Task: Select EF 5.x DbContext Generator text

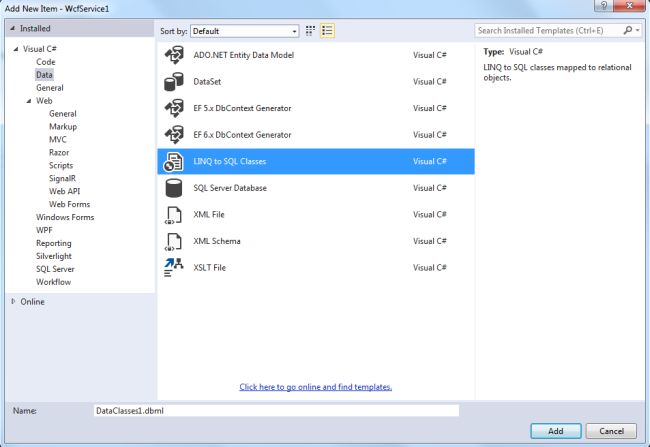Action: click(x=243, y=108)
